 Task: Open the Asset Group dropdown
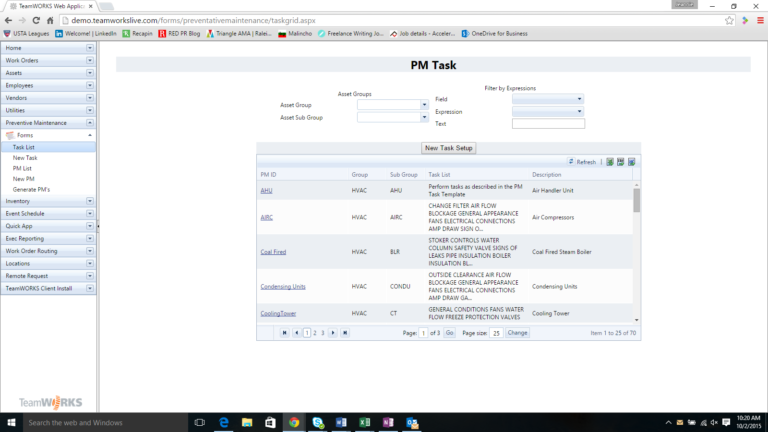click(424, 105)
